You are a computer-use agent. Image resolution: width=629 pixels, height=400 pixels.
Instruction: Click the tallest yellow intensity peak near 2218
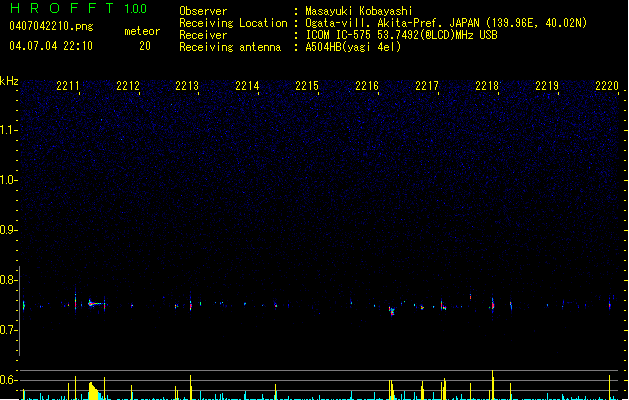pyautogui.click(x=493, y=385)
